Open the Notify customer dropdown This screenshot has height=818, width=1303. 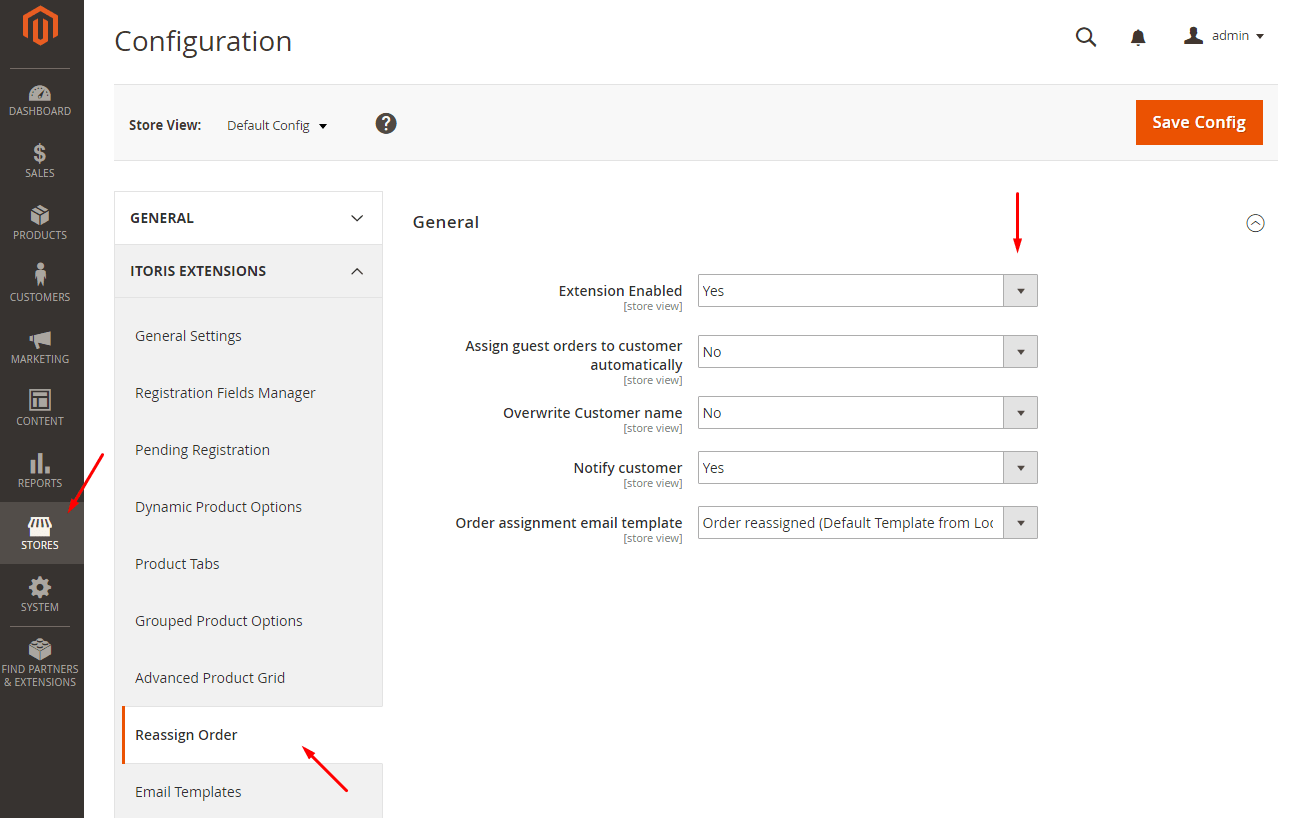pos(1020,467)
